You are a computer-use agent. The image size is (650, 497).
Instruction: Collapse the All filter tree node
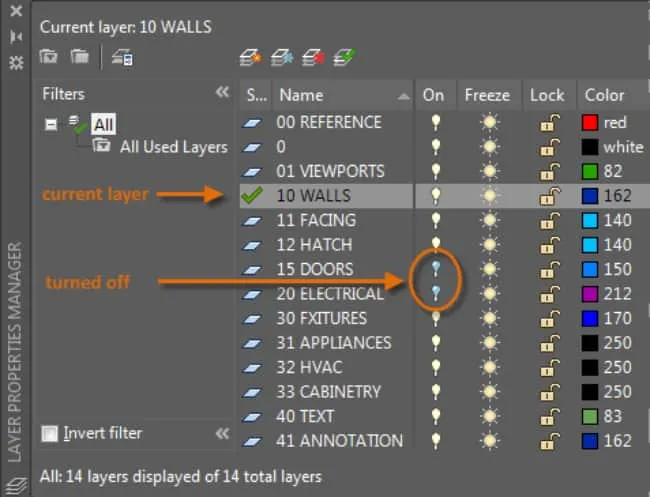coord(51,124)
